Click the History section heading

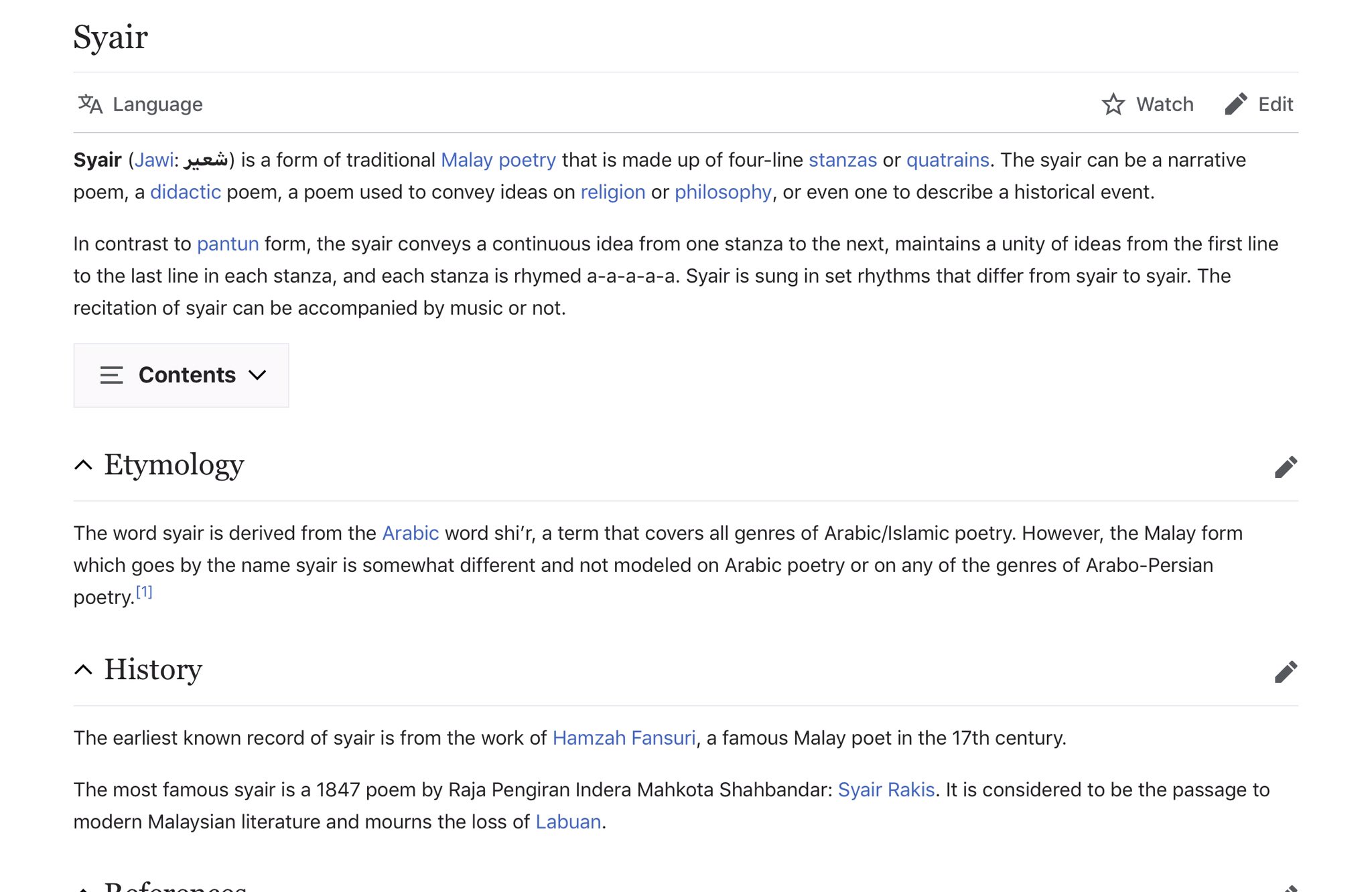coord(153,670)
